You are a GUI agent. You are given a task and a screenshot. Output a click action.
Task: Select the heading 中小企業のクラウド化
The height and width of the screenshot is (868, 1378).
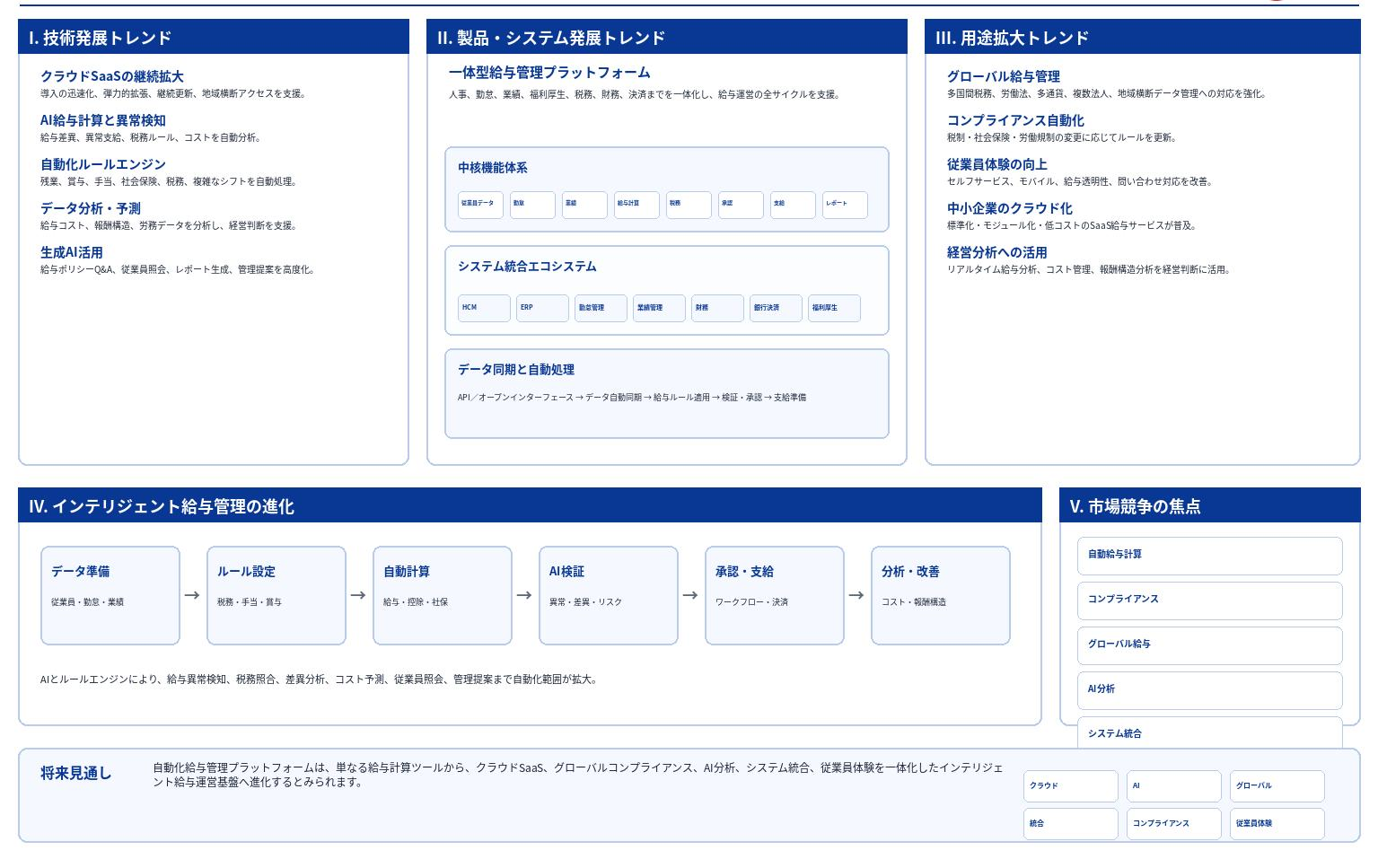click(1010, 208)
